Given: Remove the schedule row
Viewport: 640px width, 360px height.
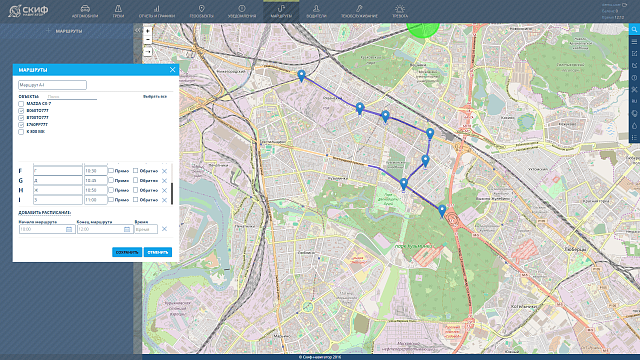Looking at the screenshot, I should [164, 229].
